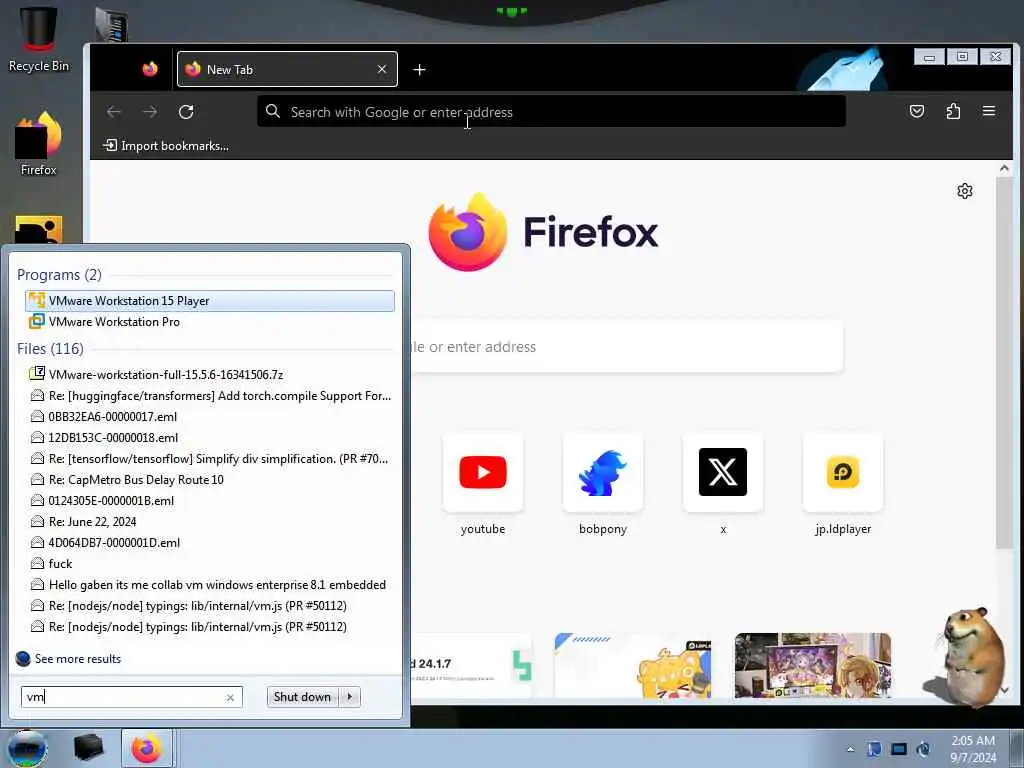
Task: Reload the current page
Action: (x=186, y=112)
